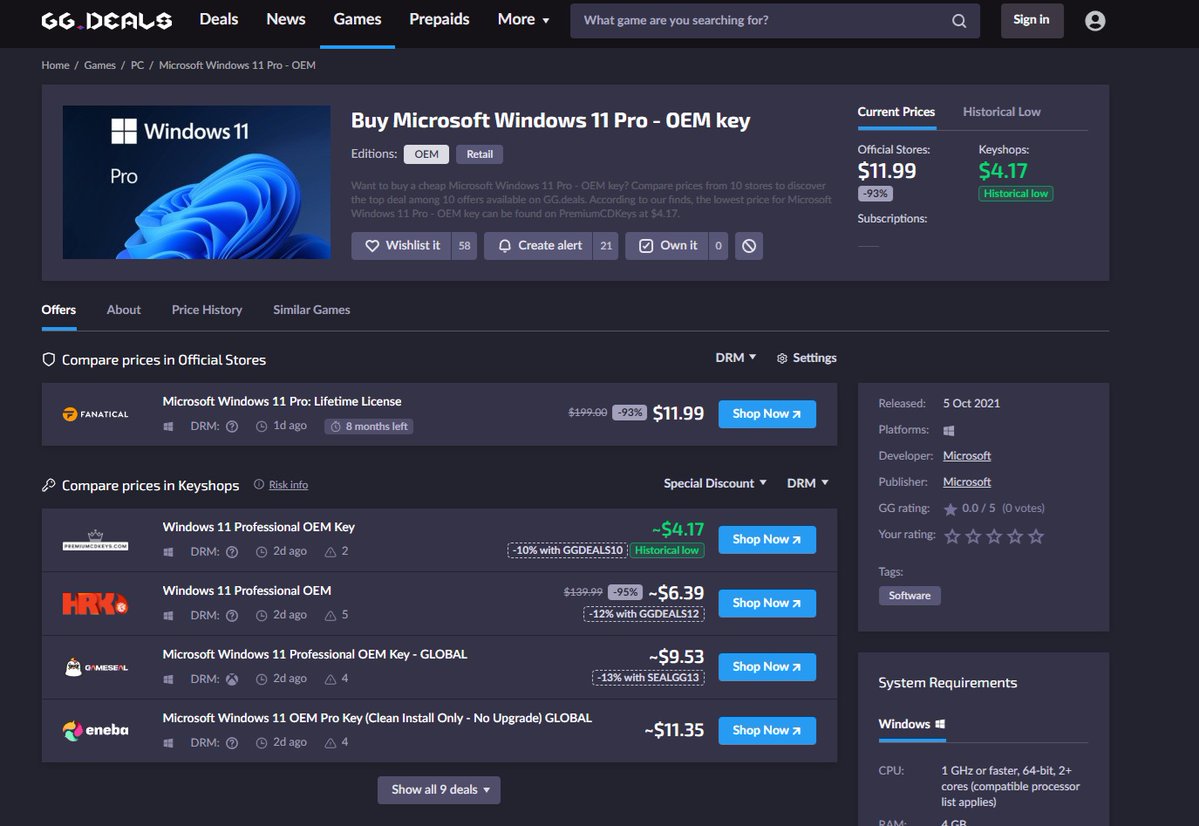The width and height of the screenshot is (1199, 826).
Task: Select the Retail edition
Action: click(479, 154)
